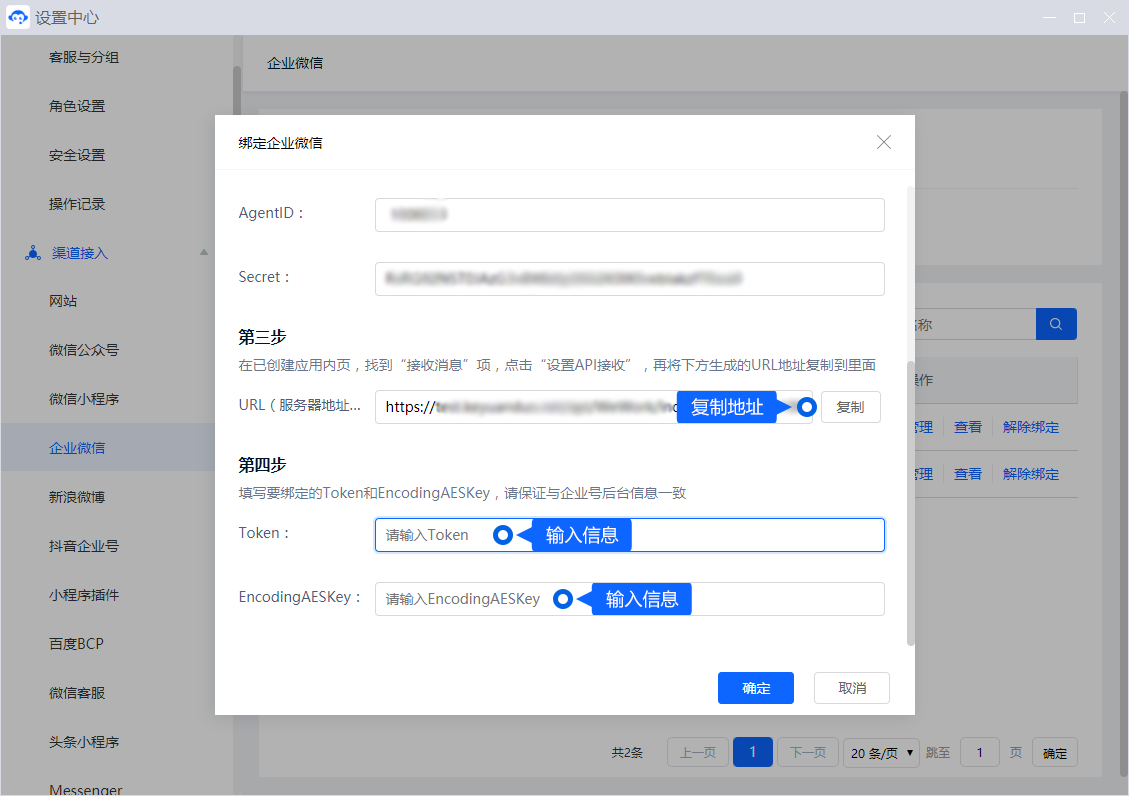This screenshot has height=796, width=1129.
Task: Open 微信公众号 in the sidebar
Action: coord(84,350)
